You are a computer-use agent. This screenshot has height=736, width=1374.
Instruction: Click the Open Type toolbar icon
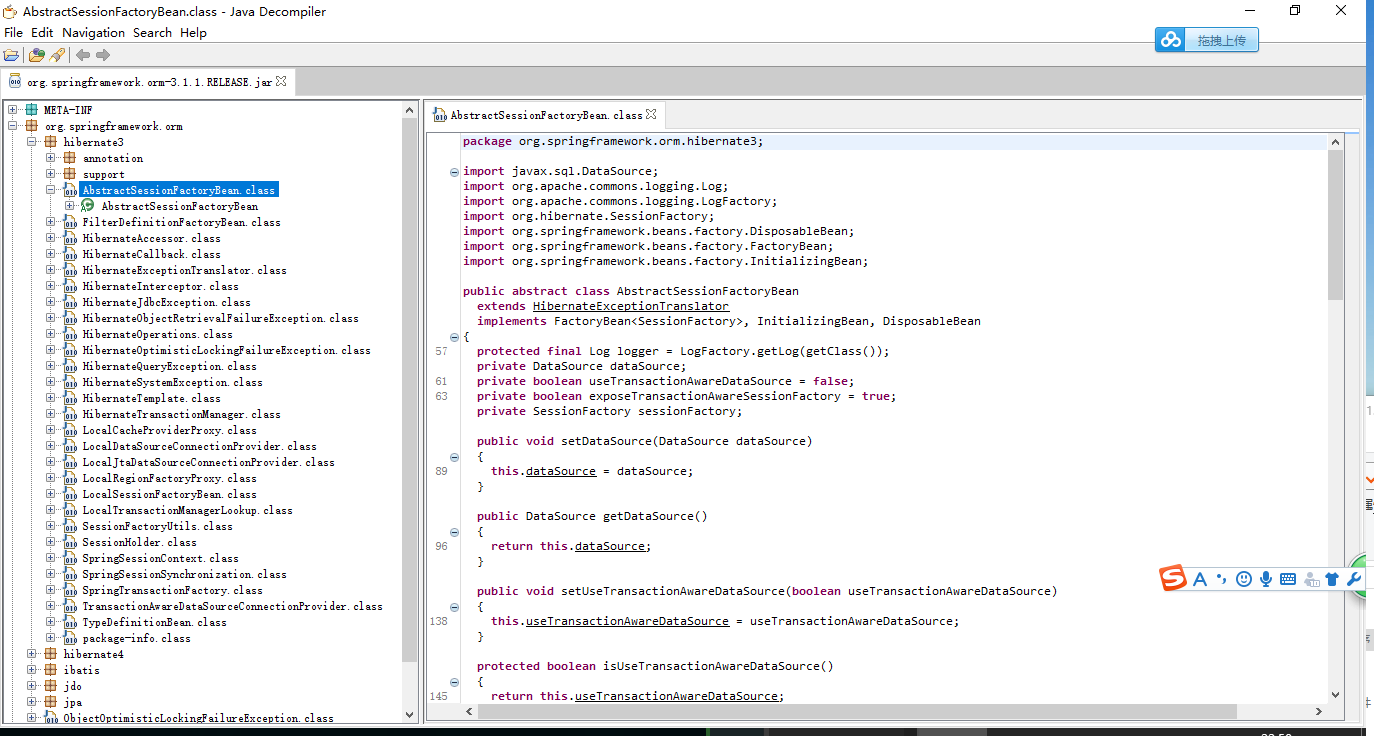coord(36,55)
